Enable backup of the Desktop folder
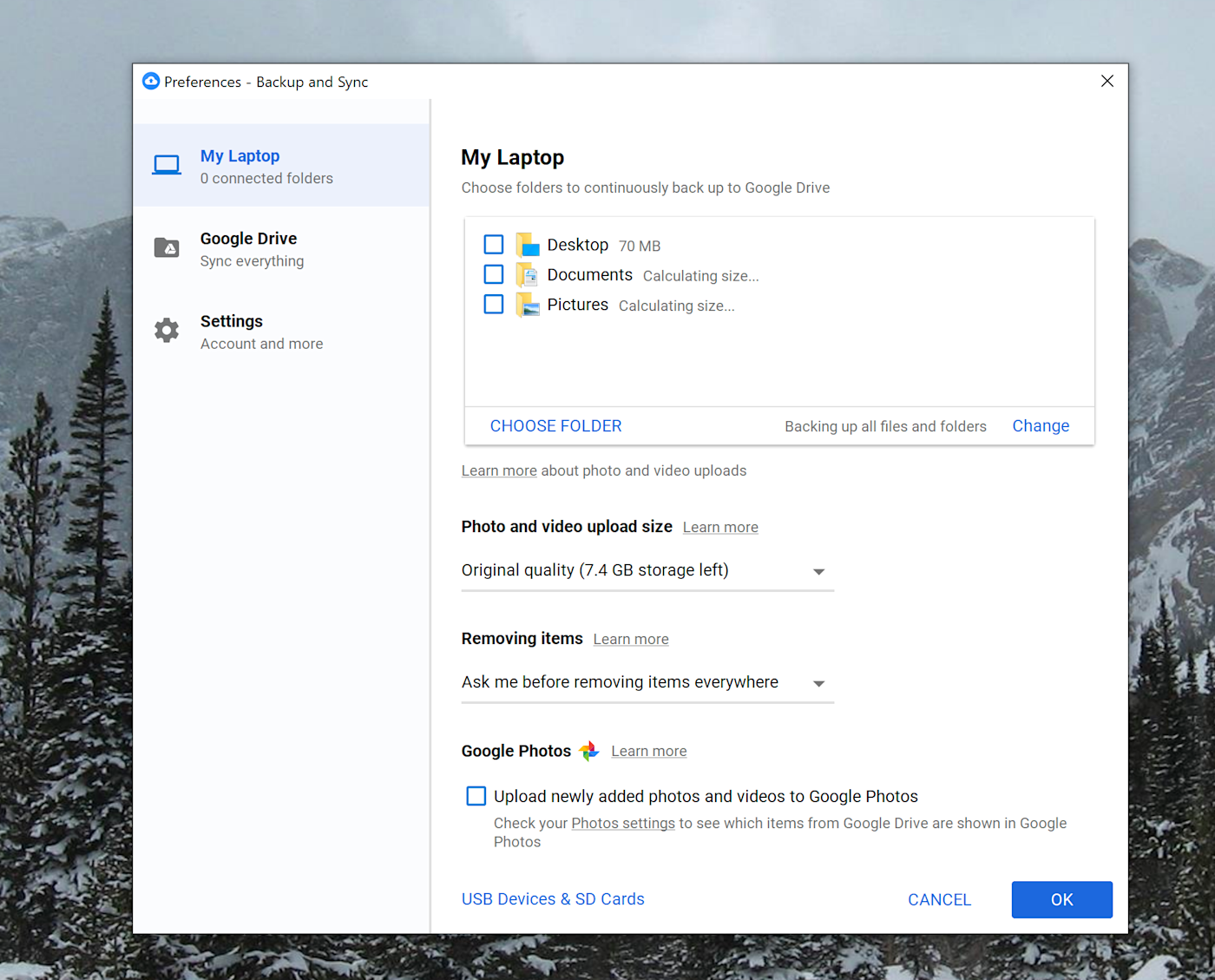 click(x=494, y=245)
